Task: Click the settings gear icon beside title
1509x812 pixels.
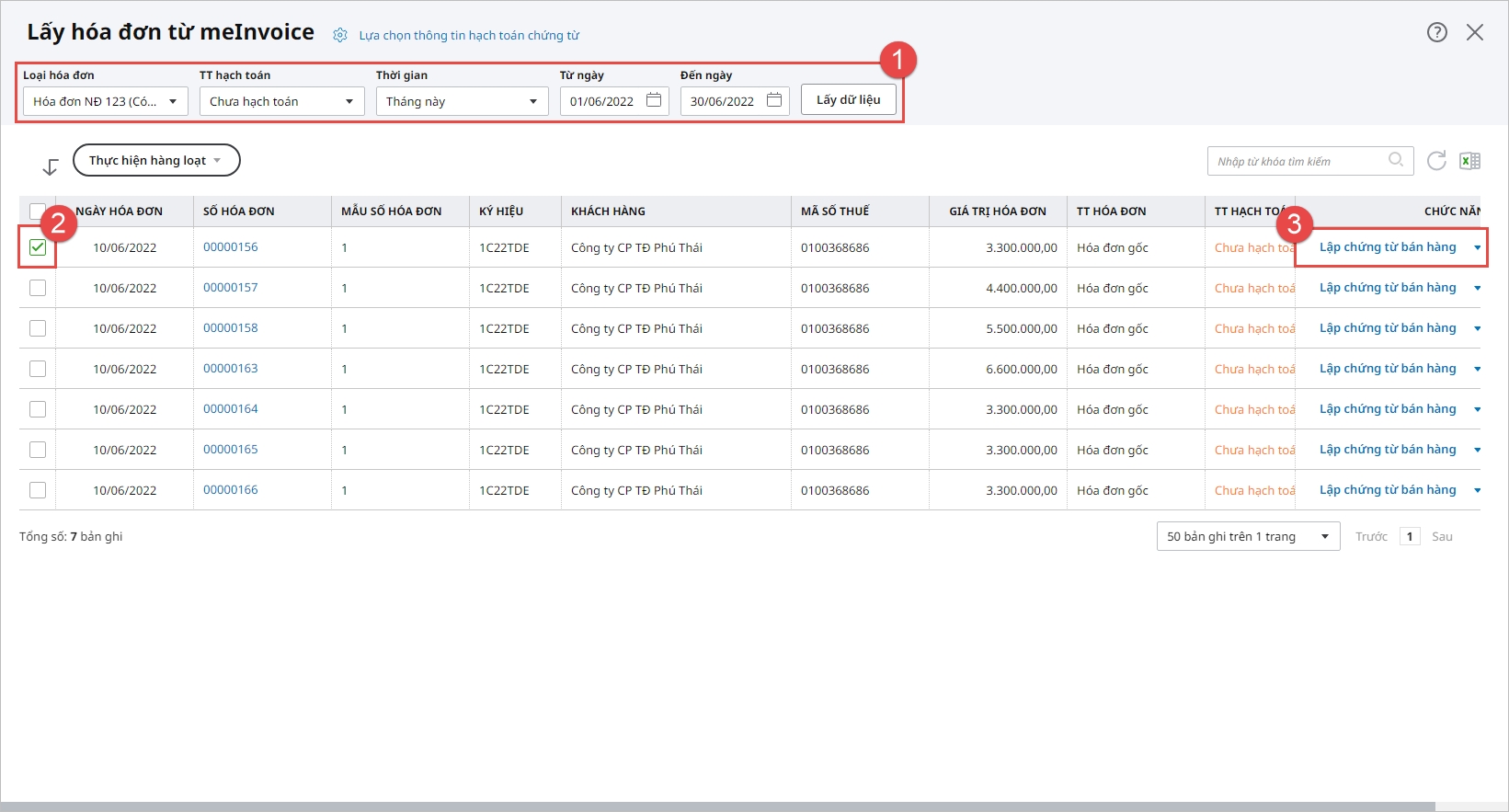Action: (340, 35)
